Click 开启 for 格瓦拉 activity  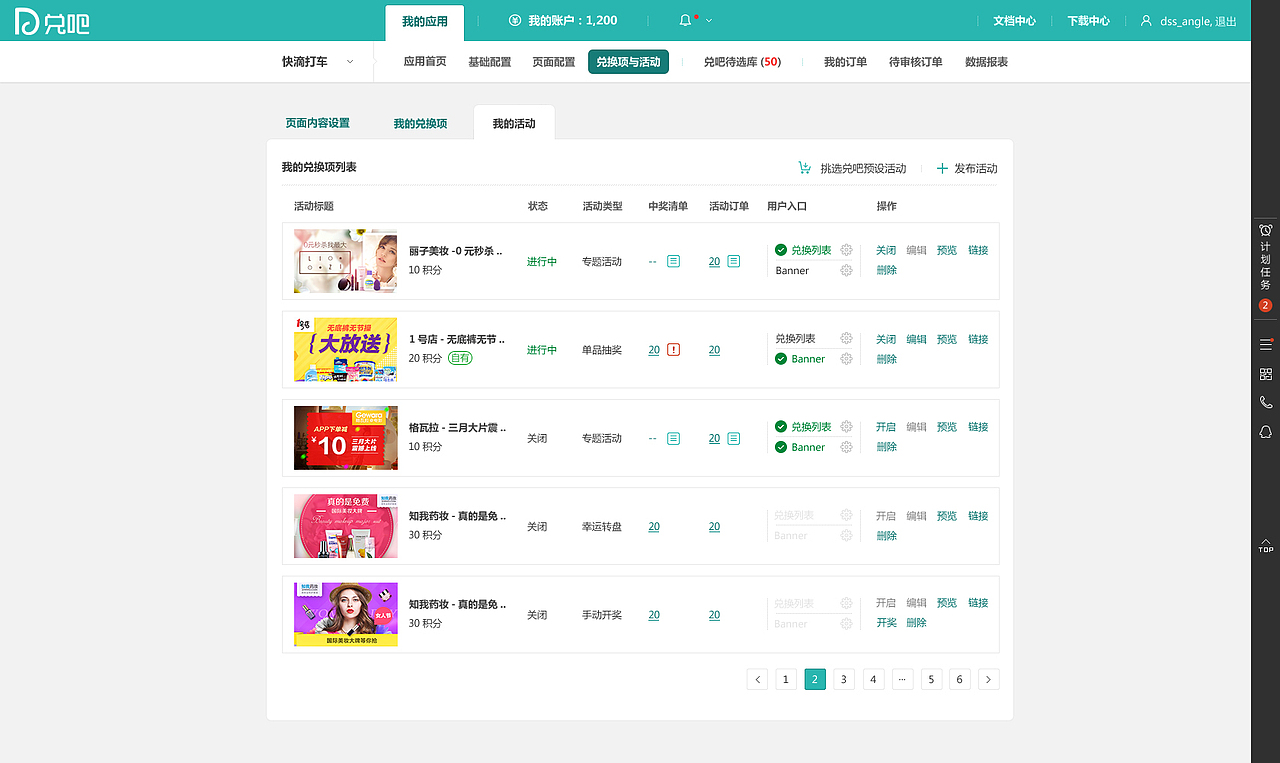pos(886,427)
